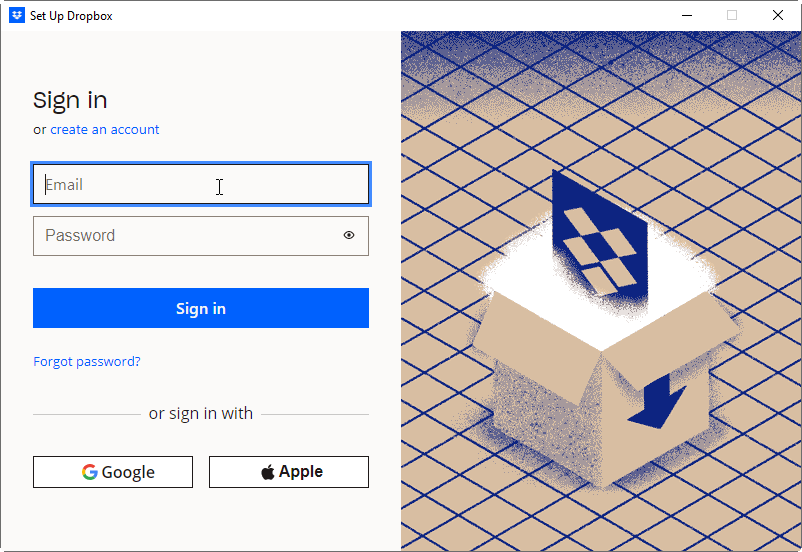Image resolution: width=802 pixels, height=552 pixels.
Task: Toggle password visibility eye icon
Action: pyautogui.click(x=349, y=235)
